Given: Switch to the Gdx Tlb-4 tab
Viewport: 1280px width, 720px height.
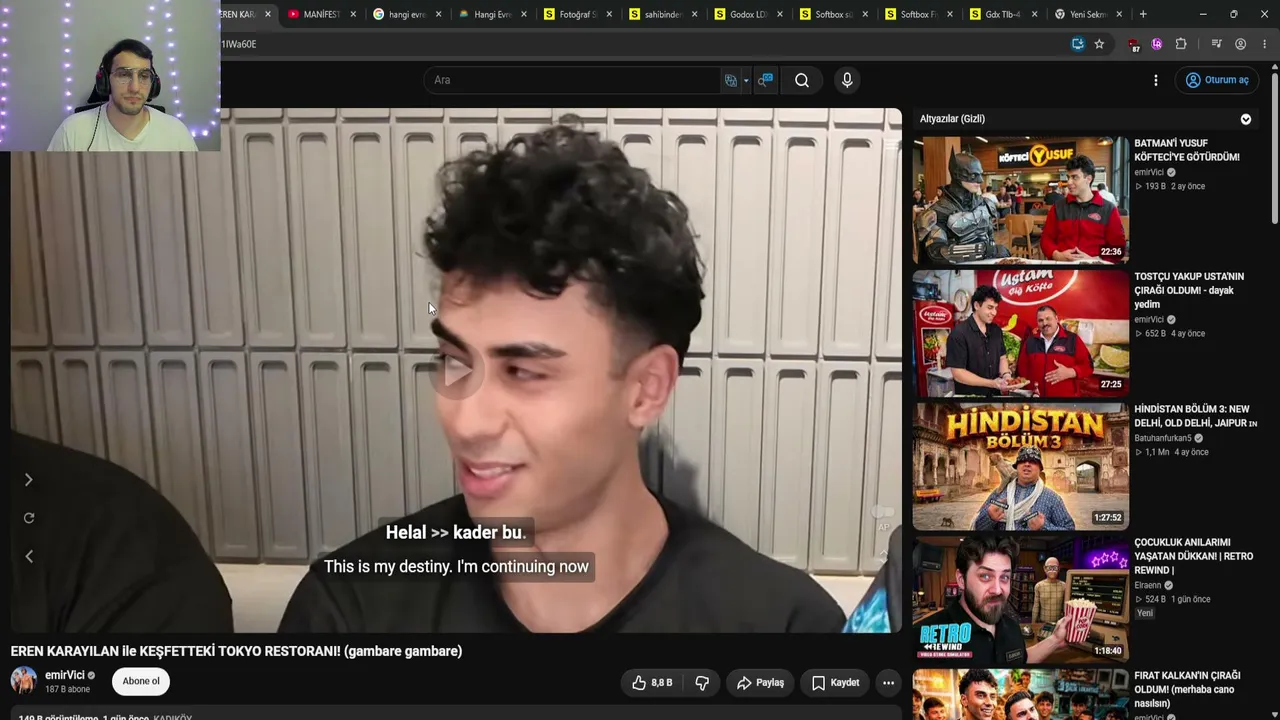Looking at the screenshot, I should (1003, 15).
